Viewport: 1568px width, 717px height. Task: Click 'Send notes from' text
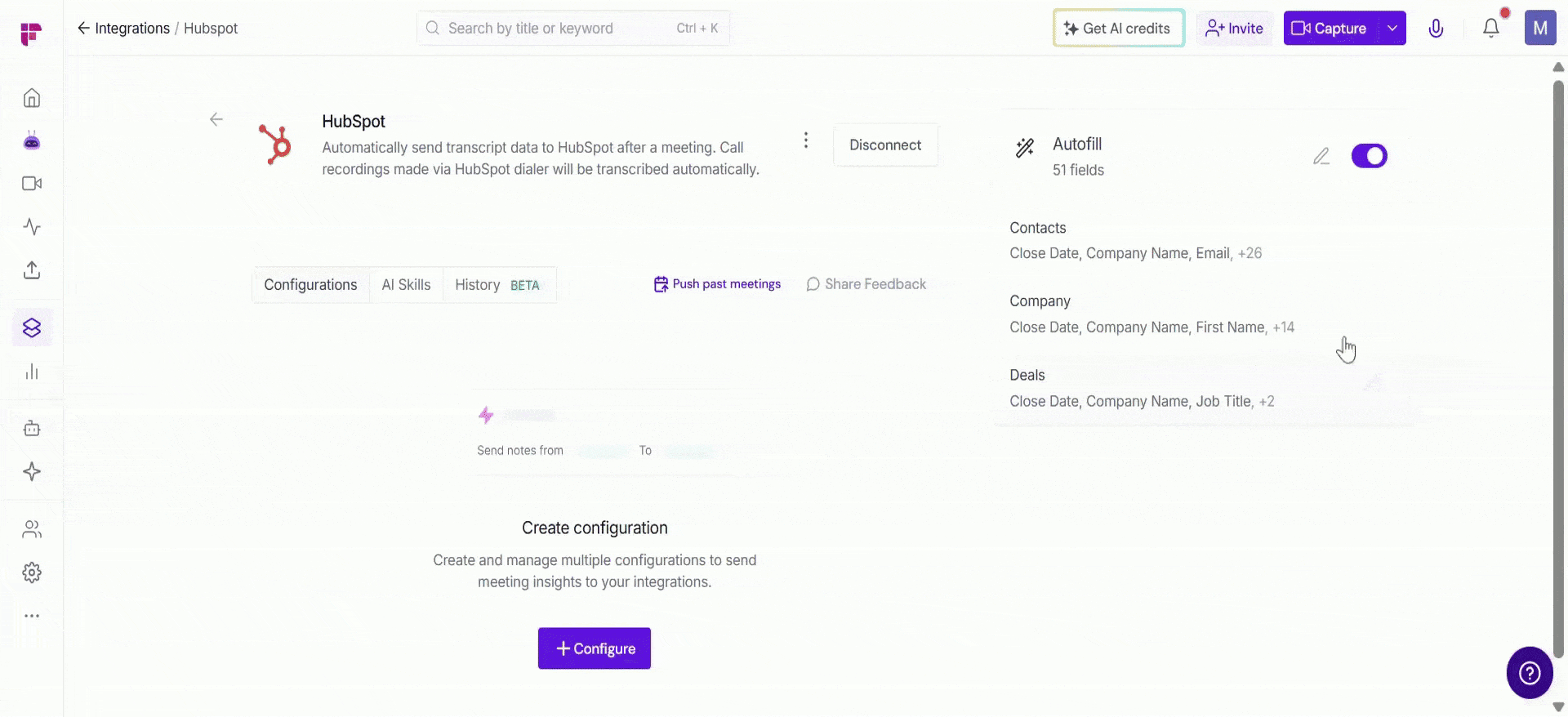pyautogui.click(x=520, y=451)
